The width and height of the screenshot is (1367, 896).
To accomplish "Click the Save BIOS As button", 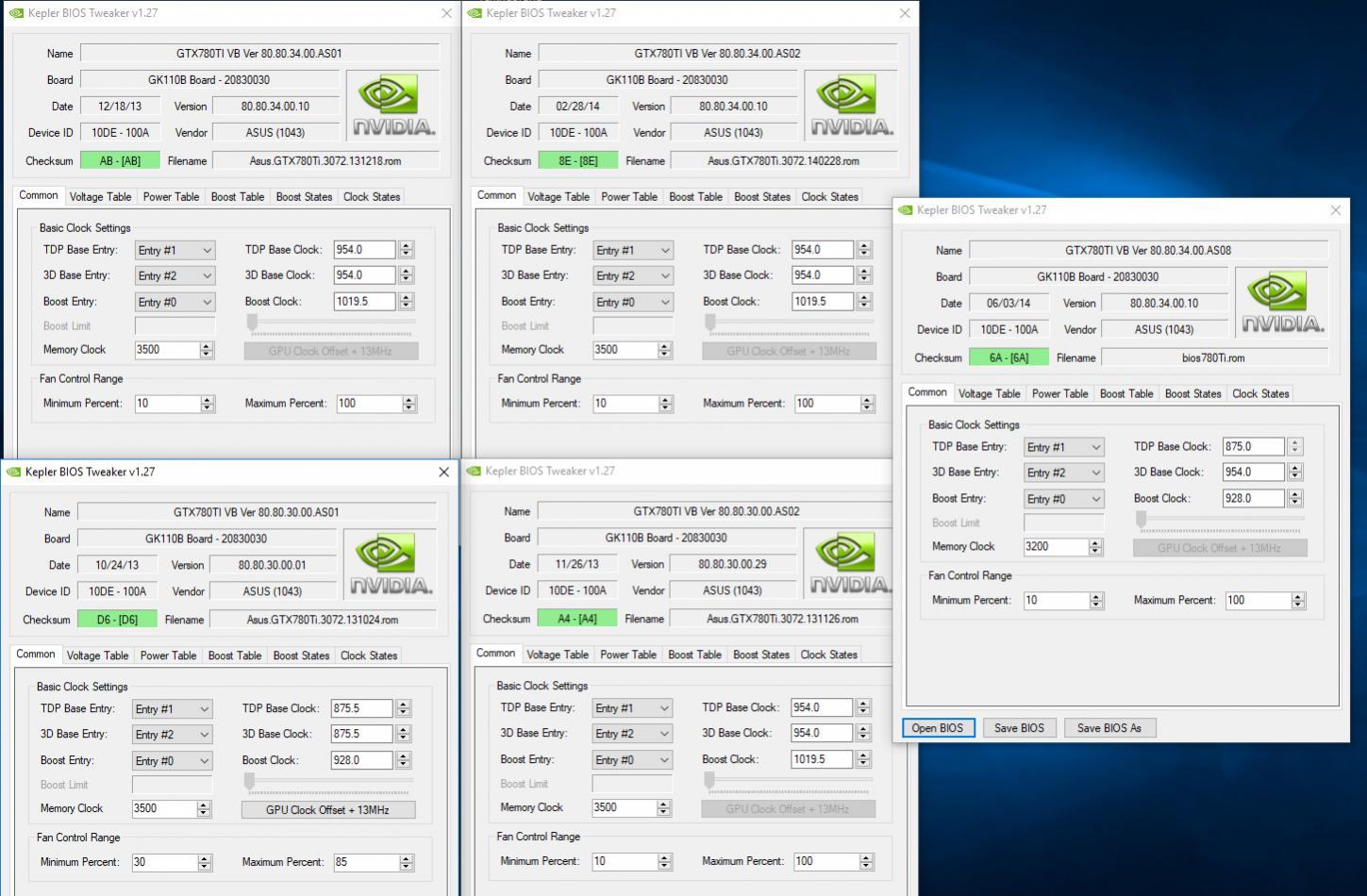I will tap(1109, 728).
